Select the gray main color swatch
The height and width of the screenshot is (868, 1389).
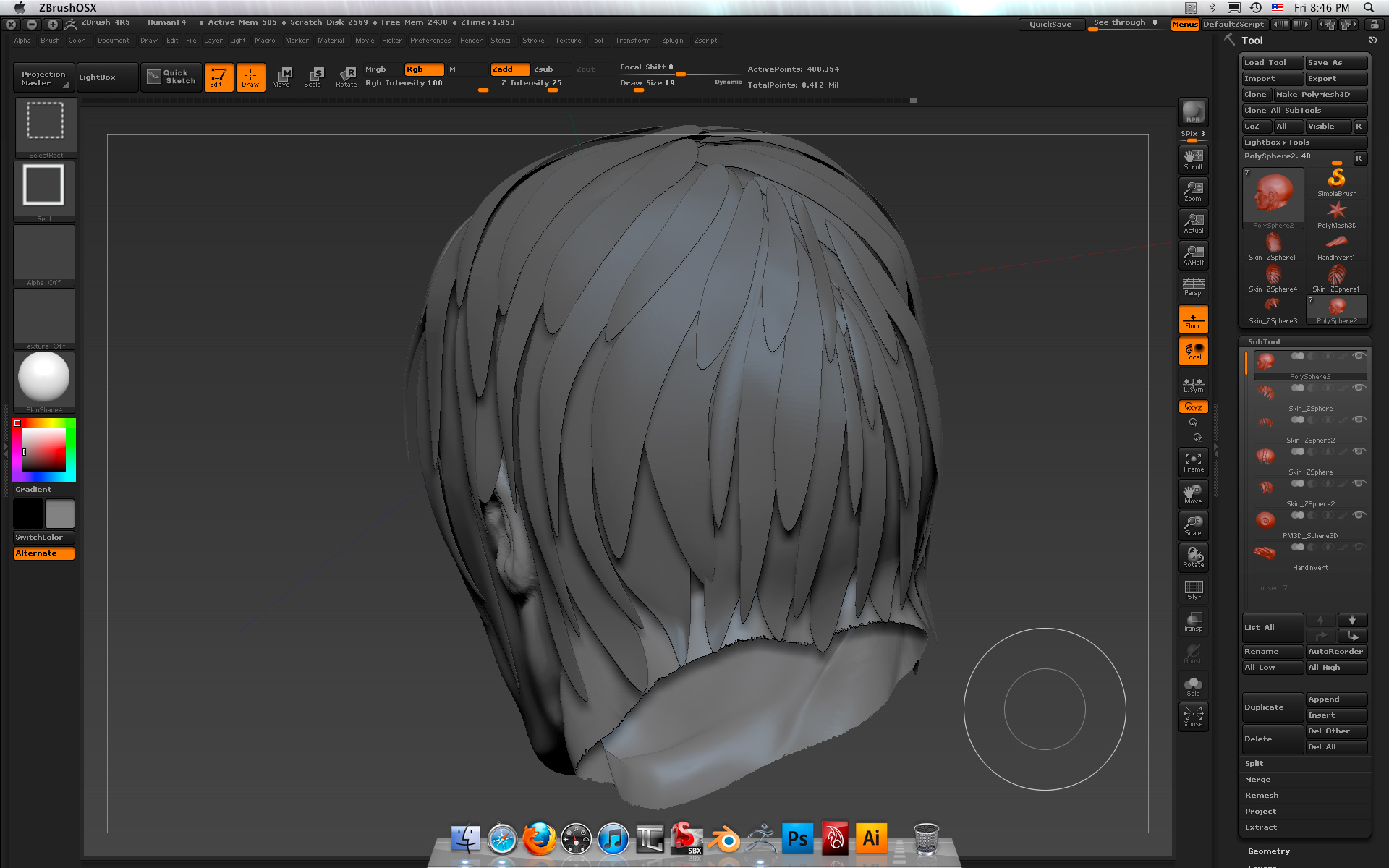tap(60, 514)
